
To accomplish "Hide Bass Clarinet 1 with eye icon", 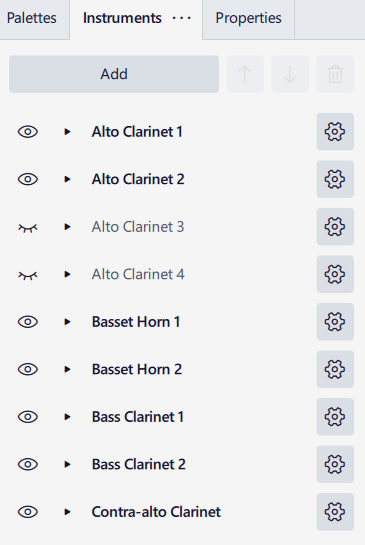I will (x=28, y=417).
